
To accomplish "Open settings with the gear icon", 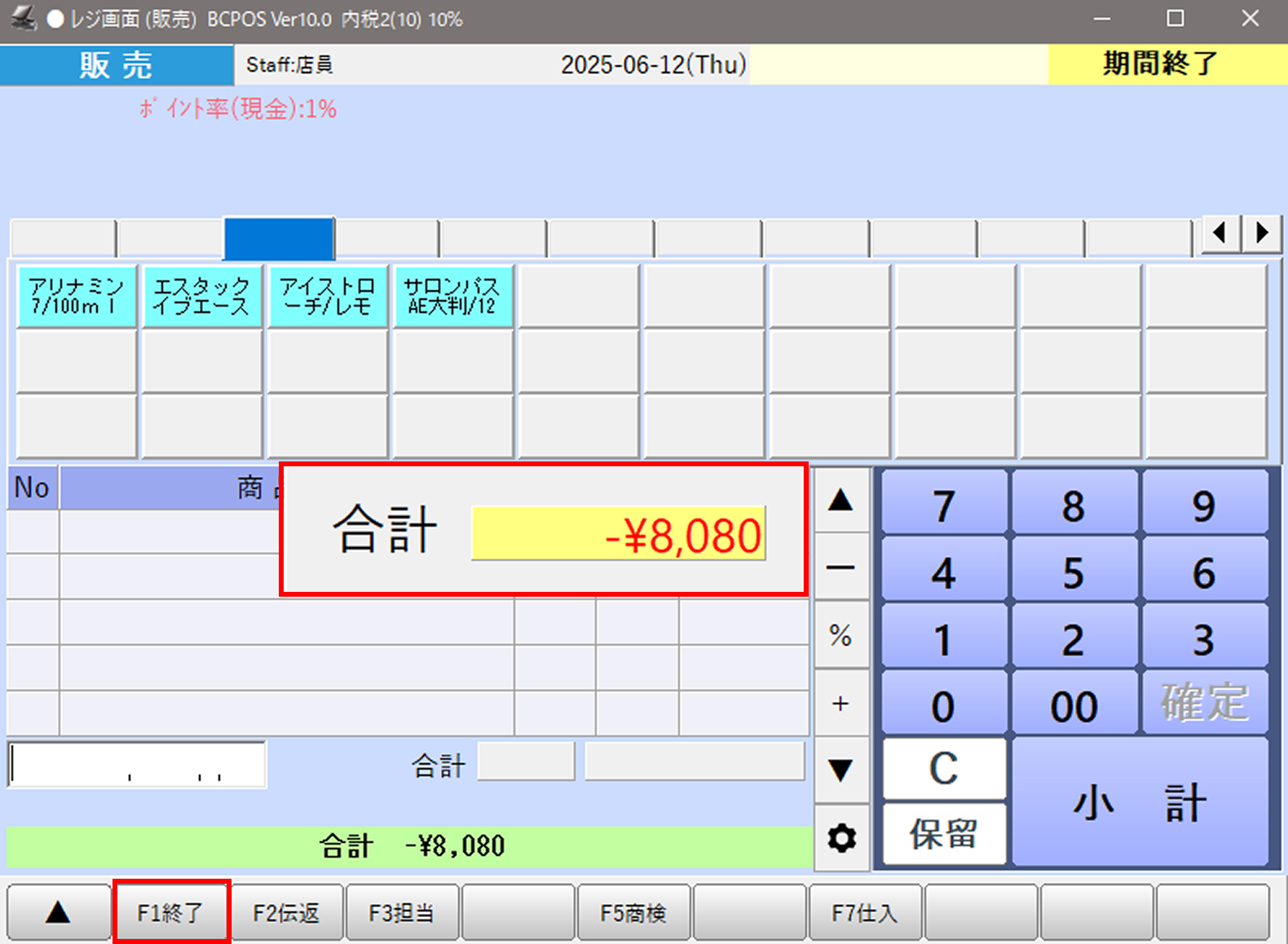I will [841, 838].
